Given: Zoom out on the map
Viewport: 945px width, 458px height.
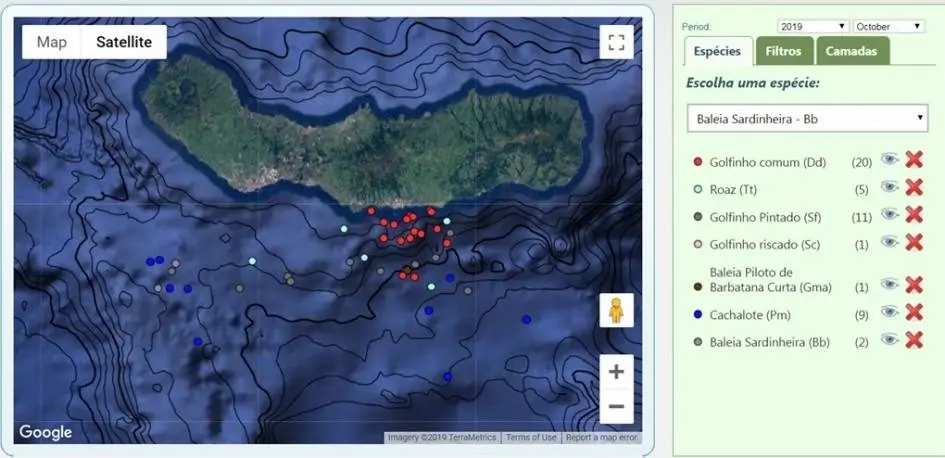Looking at the screenshot, I should click(x=616, y=406).
